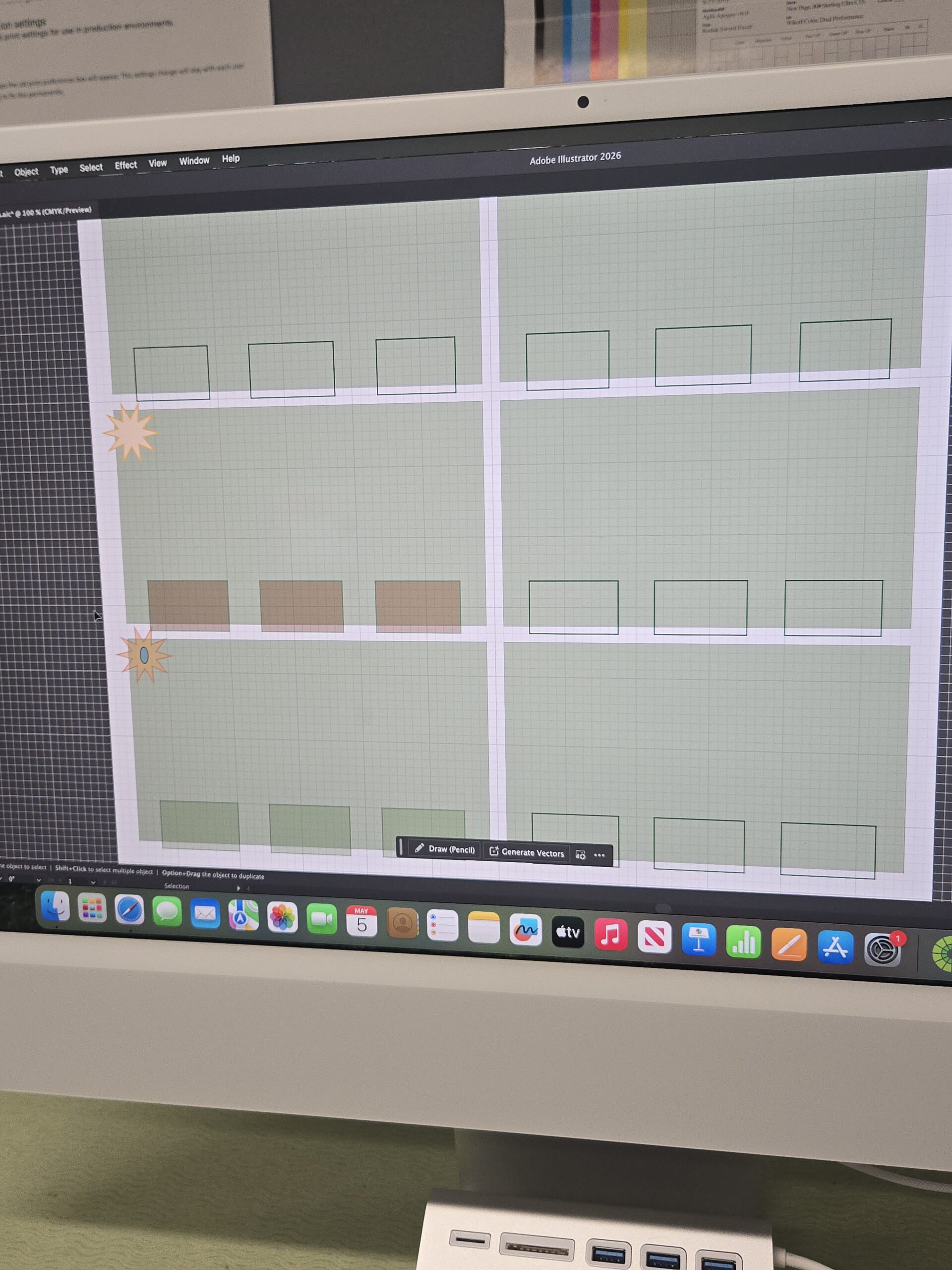Open Safari from the Dock

(x=129, y=910)
